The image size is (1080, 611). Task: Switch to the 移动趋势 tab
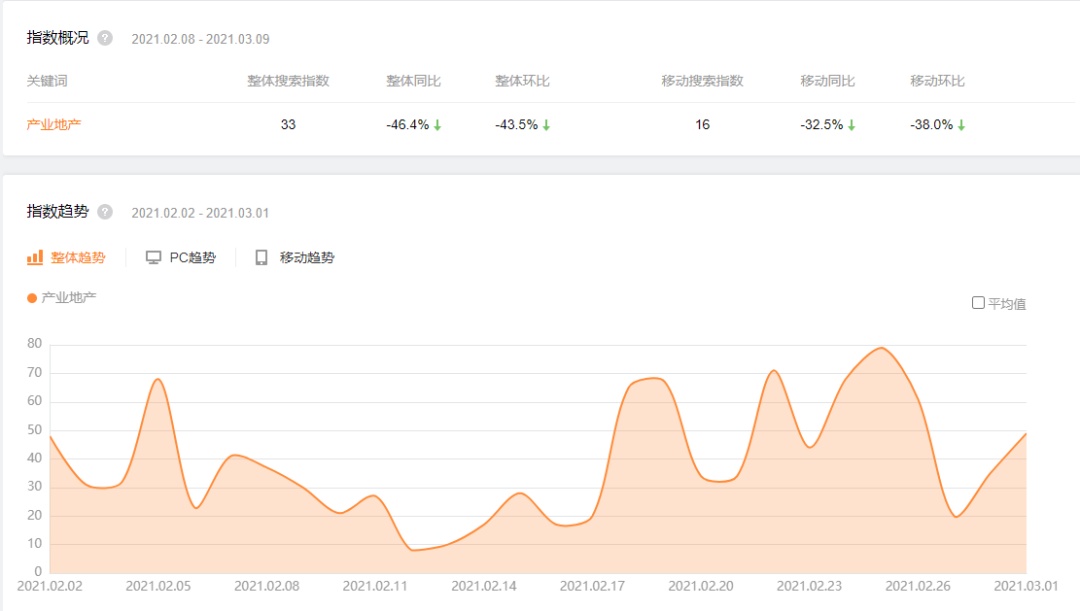[307, 258]
